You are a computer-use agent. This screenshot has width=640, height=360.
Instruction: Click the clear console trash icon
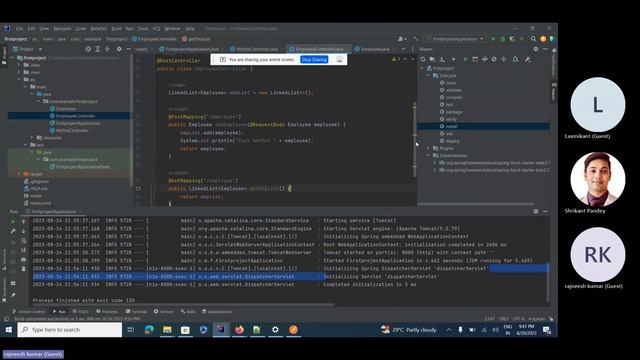click(x=24, y=269)
